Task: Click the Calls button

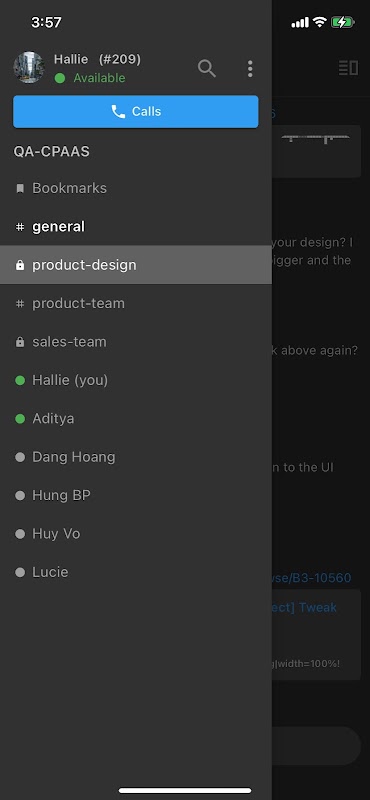Action: coord(136,111)
